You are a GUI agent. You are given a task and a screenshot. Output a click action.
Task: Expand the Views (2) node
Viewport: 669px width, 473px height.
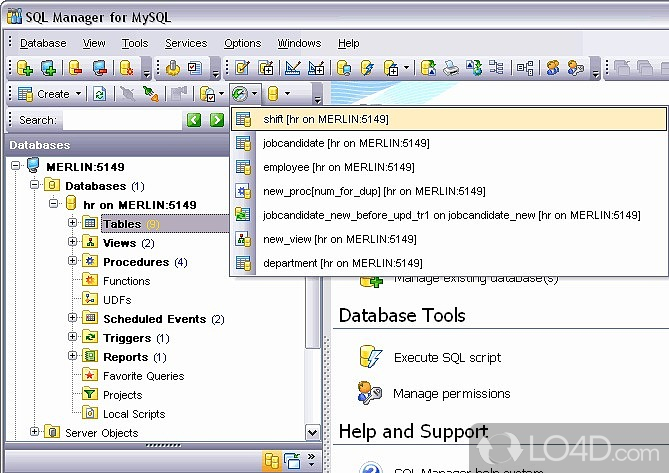[73, 242]
